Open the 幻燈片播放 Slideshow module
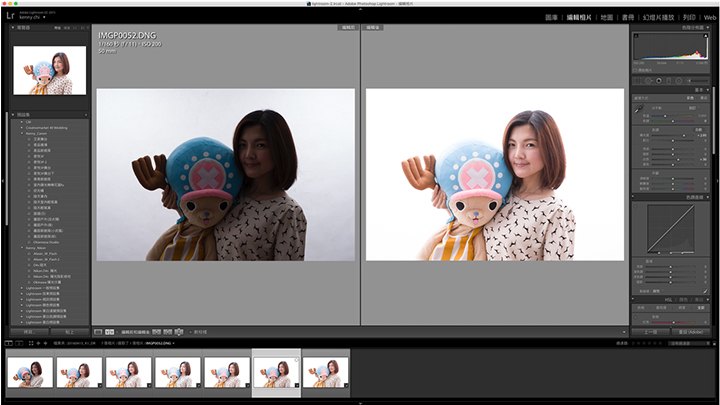720x405 pixels. click(x=658, y=17)
